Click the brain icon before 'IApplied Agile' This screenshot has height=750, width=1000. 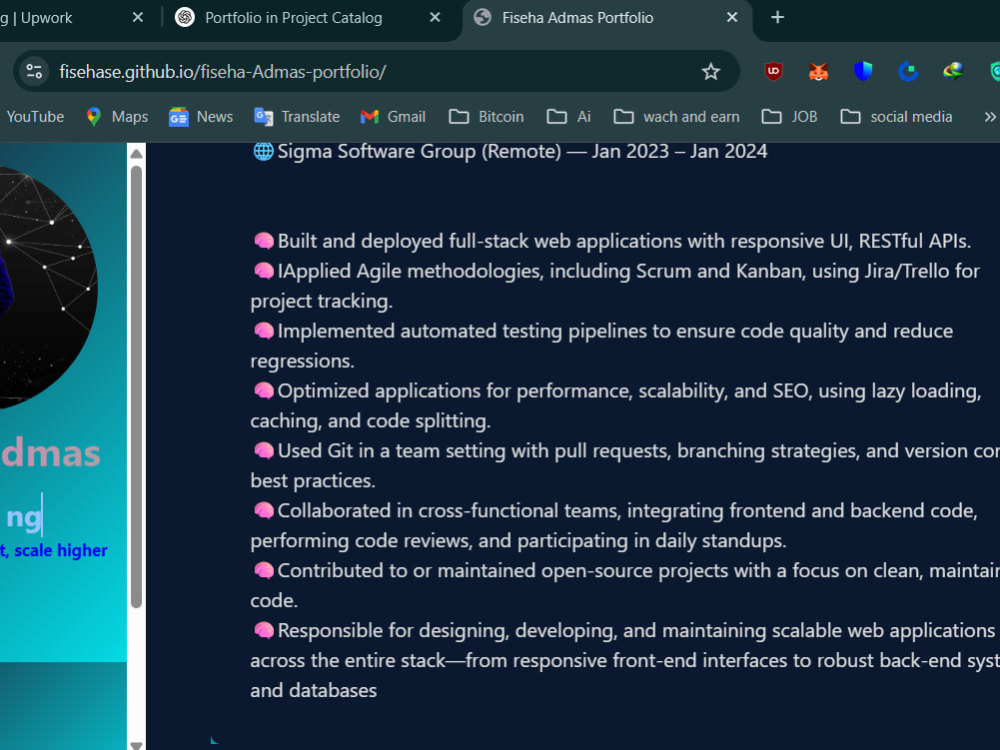[x=263, y=271]
